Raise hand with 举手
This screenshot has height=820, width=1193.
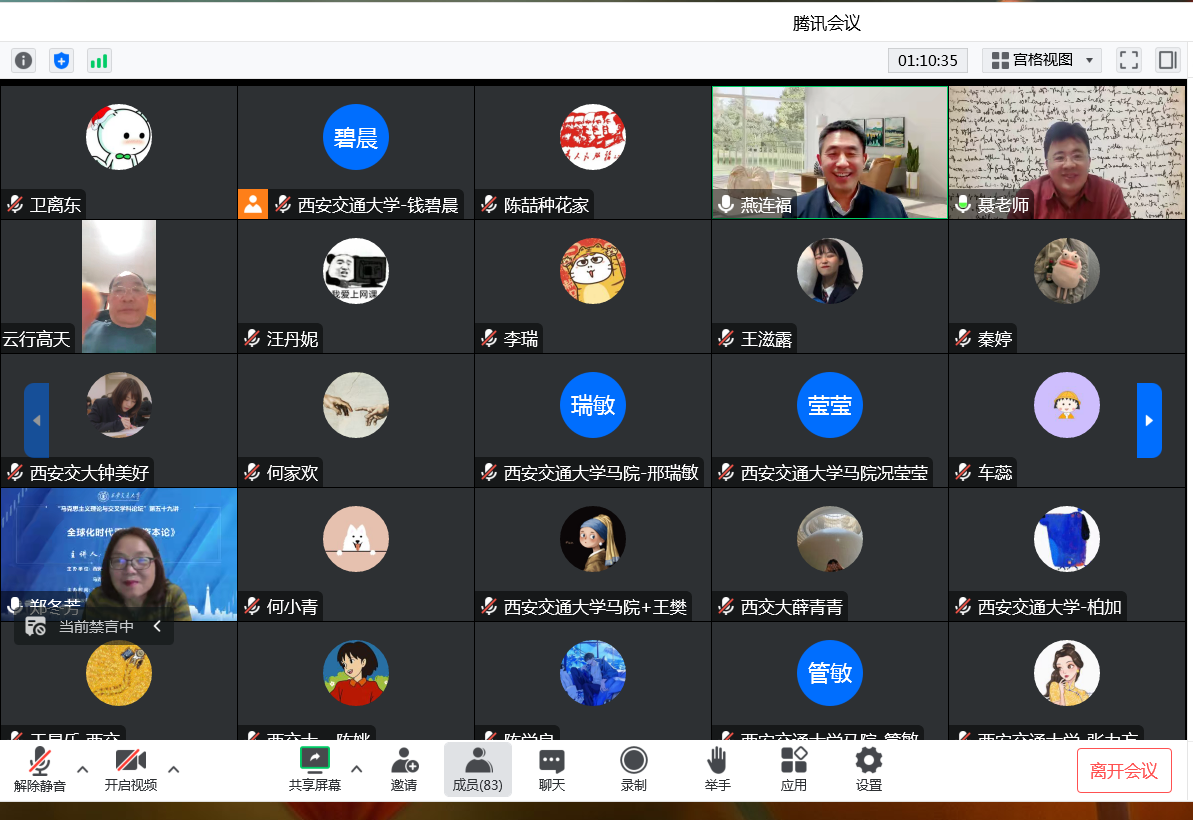tap(717, 769)
